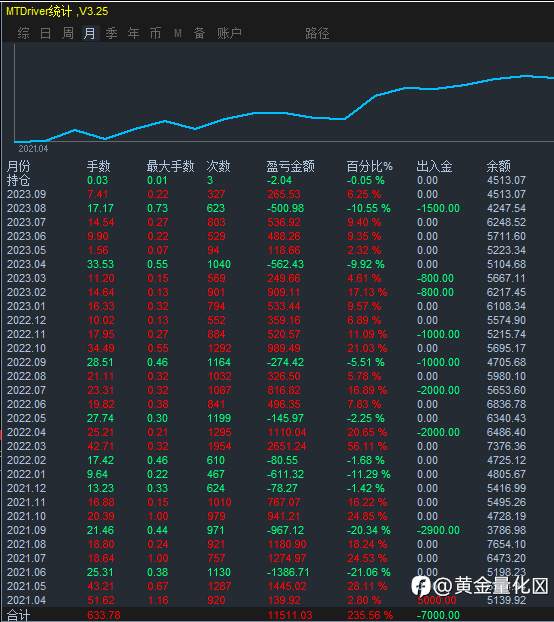This screenshot has height=622, width=554.
Task: Select the 周 weekly statistics tab
Action: [x=68, y=33]
